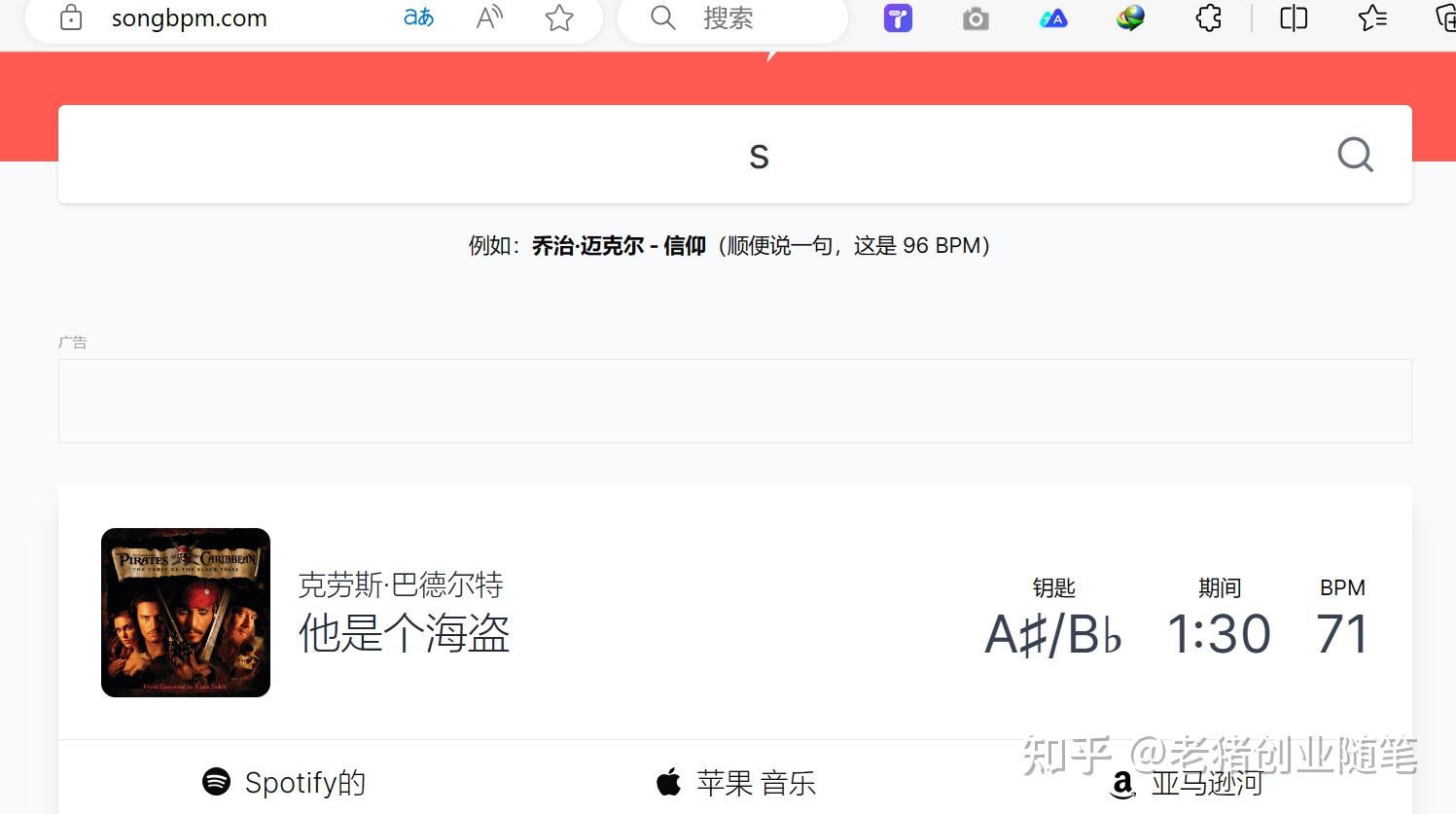This screenshot has height=814, width=1456.
Task: Open the favorites list icon
Action: click(1371, 17)
